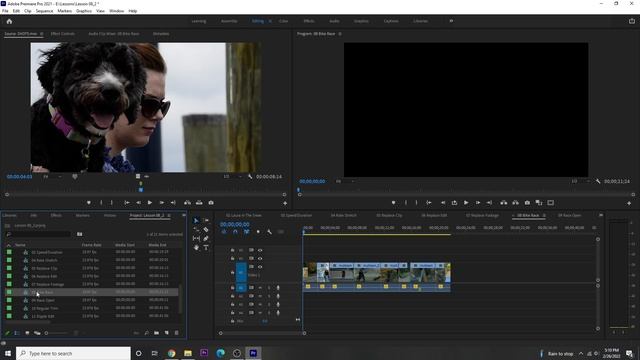Open workspace overflow chevron menu
Screen dimensions: 640x360
[451, 21]
